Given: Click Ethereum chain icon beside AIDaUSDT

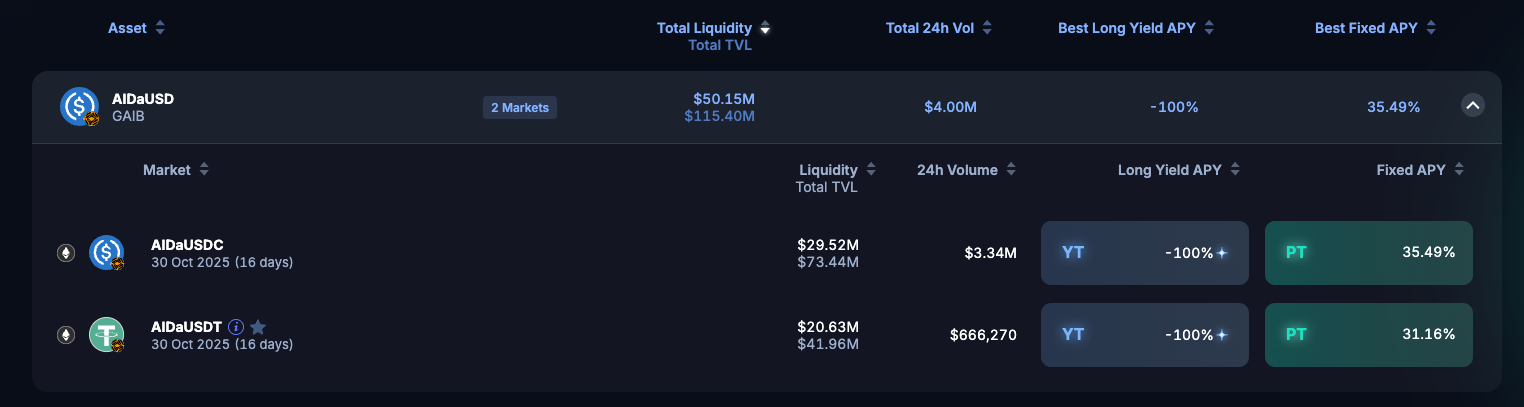Looking at the screenshot, I should click(66, 335).
